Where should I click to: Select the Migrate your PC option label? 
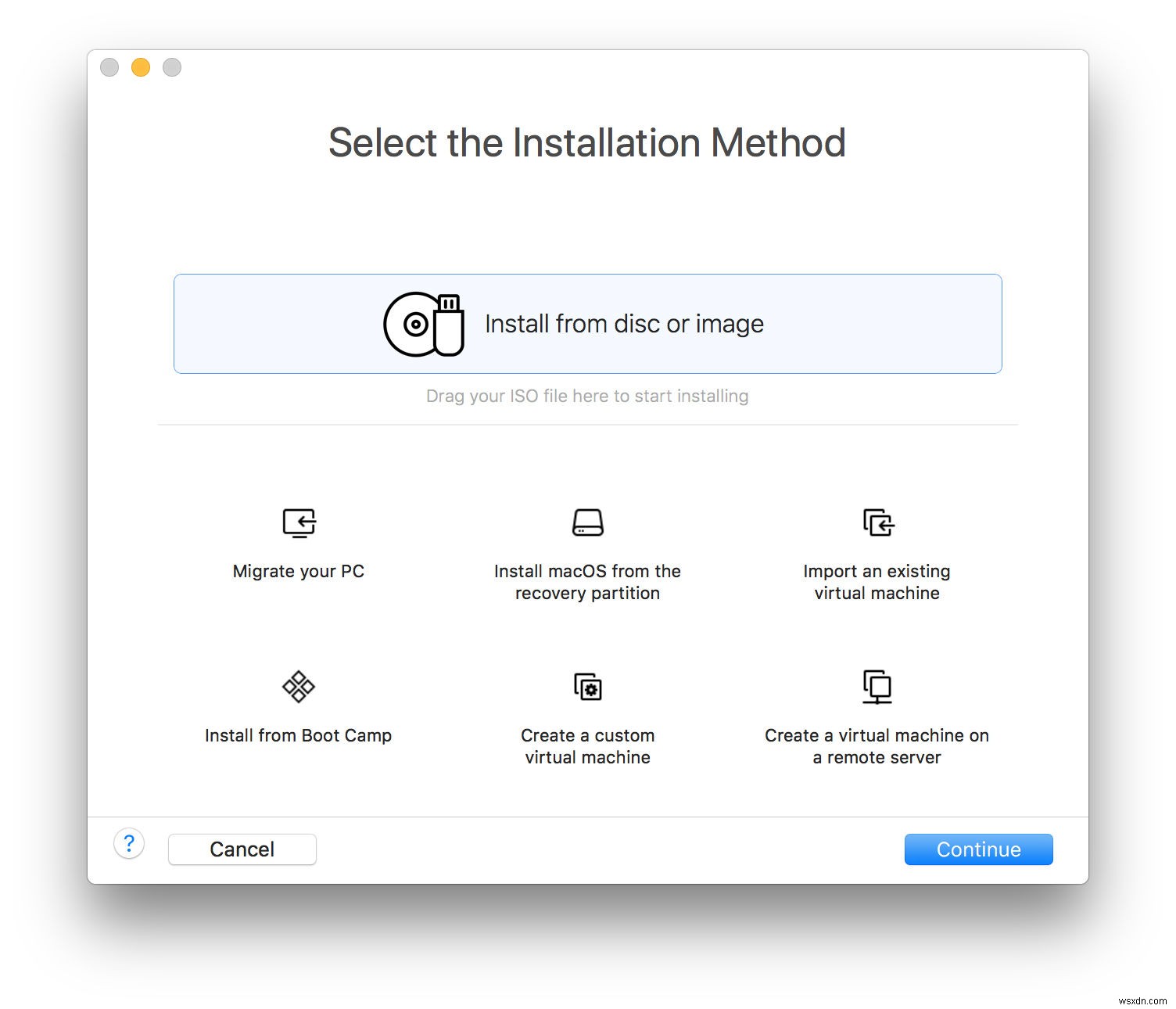click(x=298, y=571)
